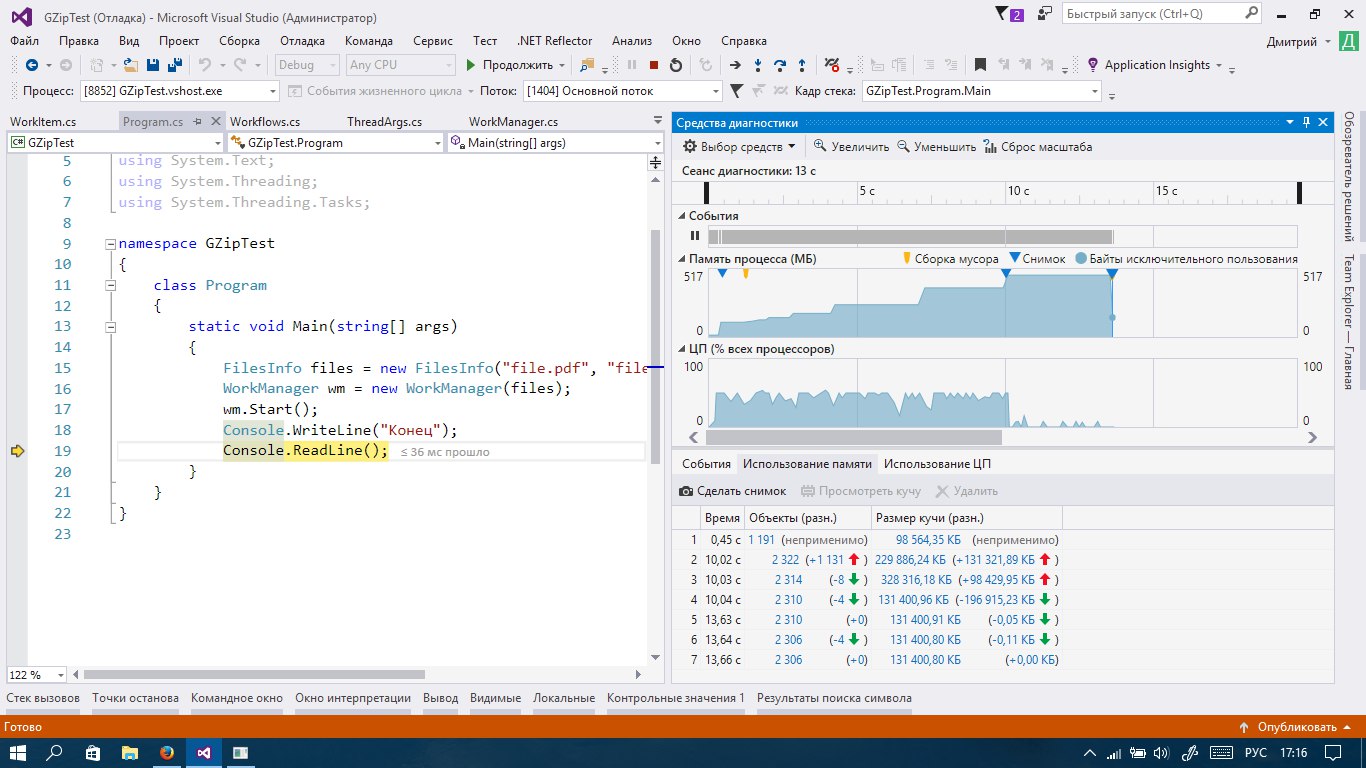Click the timeline selection handle at the start
Screen dimensions: 1366x768
pos(706,192)
